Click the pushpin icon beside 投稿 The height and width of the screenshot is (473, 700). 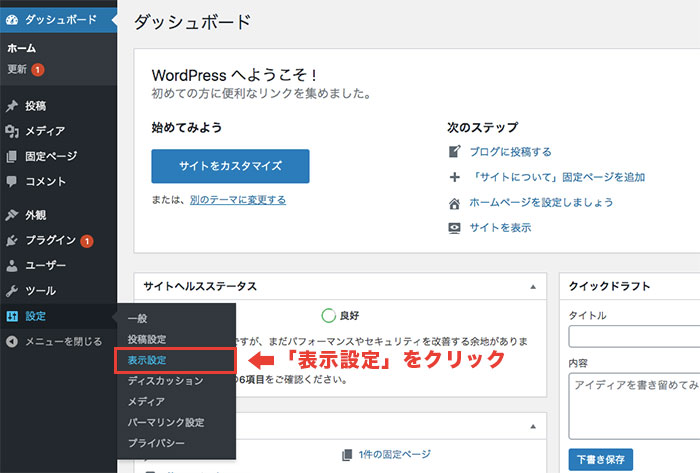point(12,106)
